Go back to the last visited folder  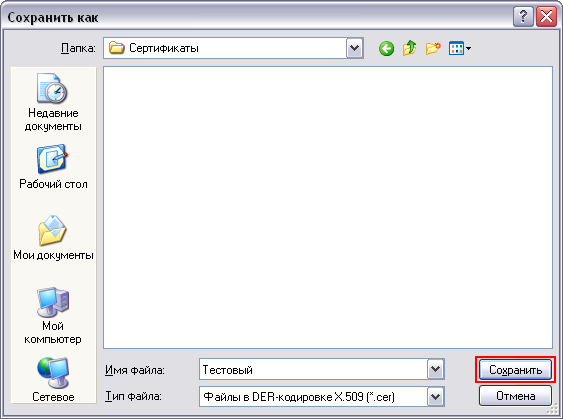pyautogui.click(x=386, y=48)
